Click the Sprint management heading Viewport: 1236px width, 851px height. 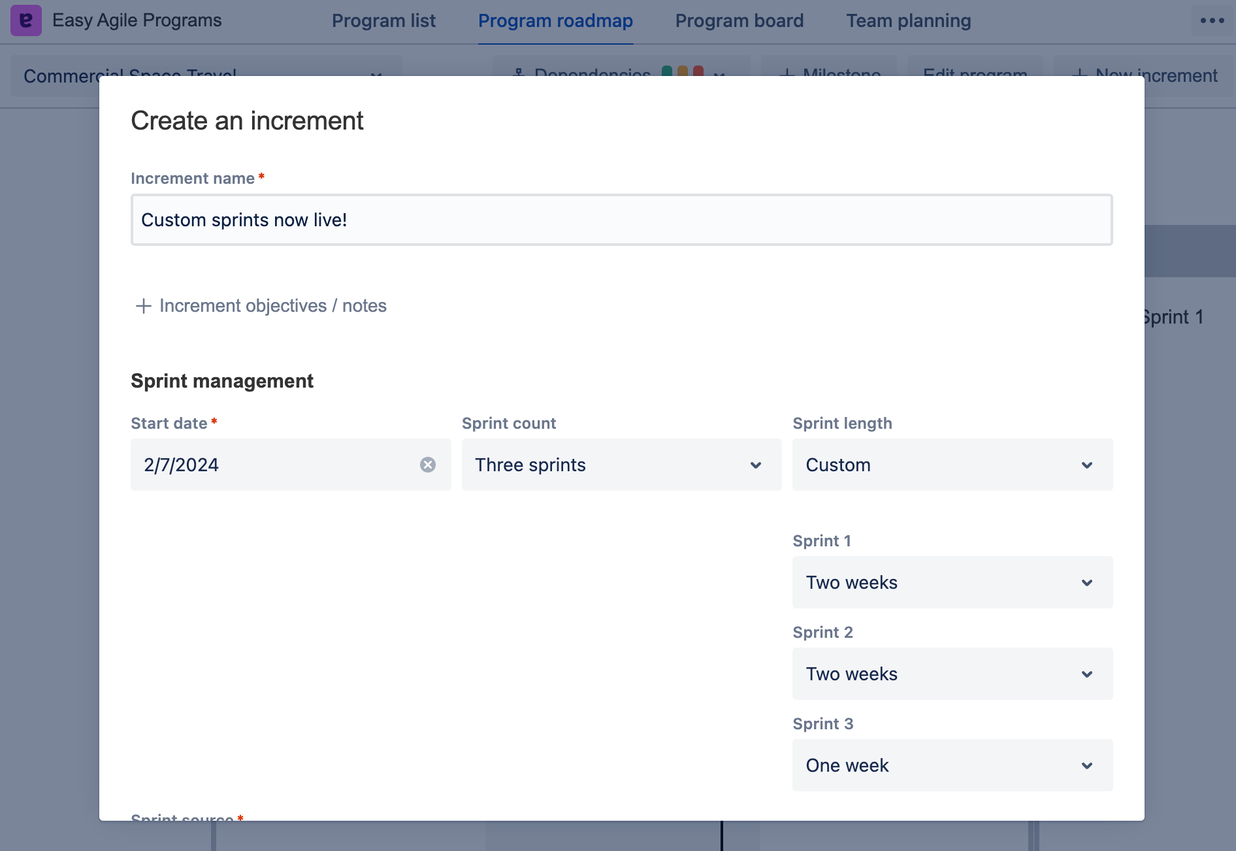222,381
